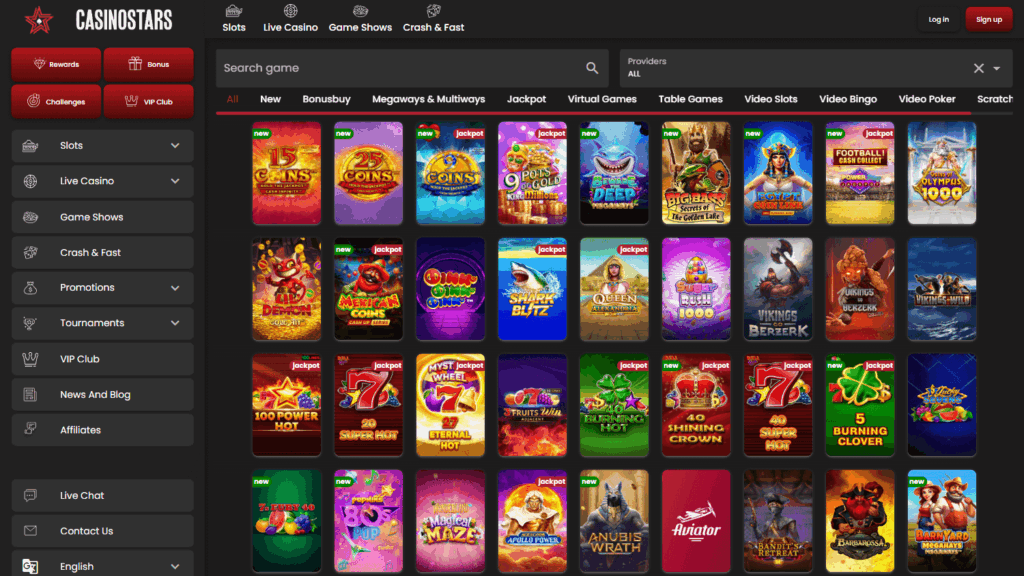Click the CasinoStars star logo
The height and width of the screenshot is (576, 1024).
(x=39, y=20)
